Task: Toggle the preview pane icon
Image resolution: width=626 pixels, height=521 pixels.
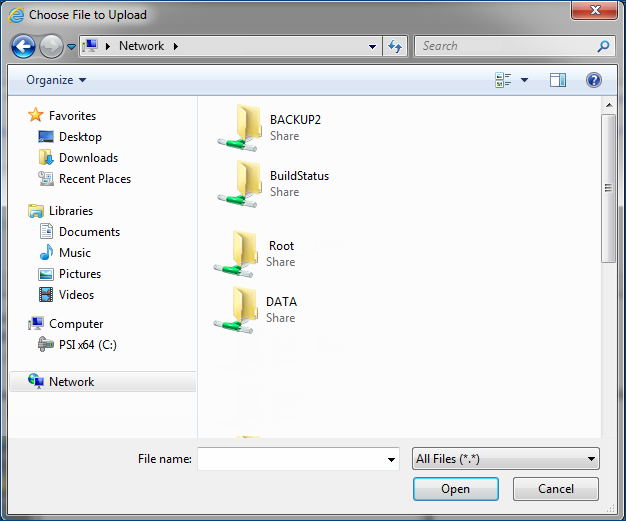Action: [558, 80]
